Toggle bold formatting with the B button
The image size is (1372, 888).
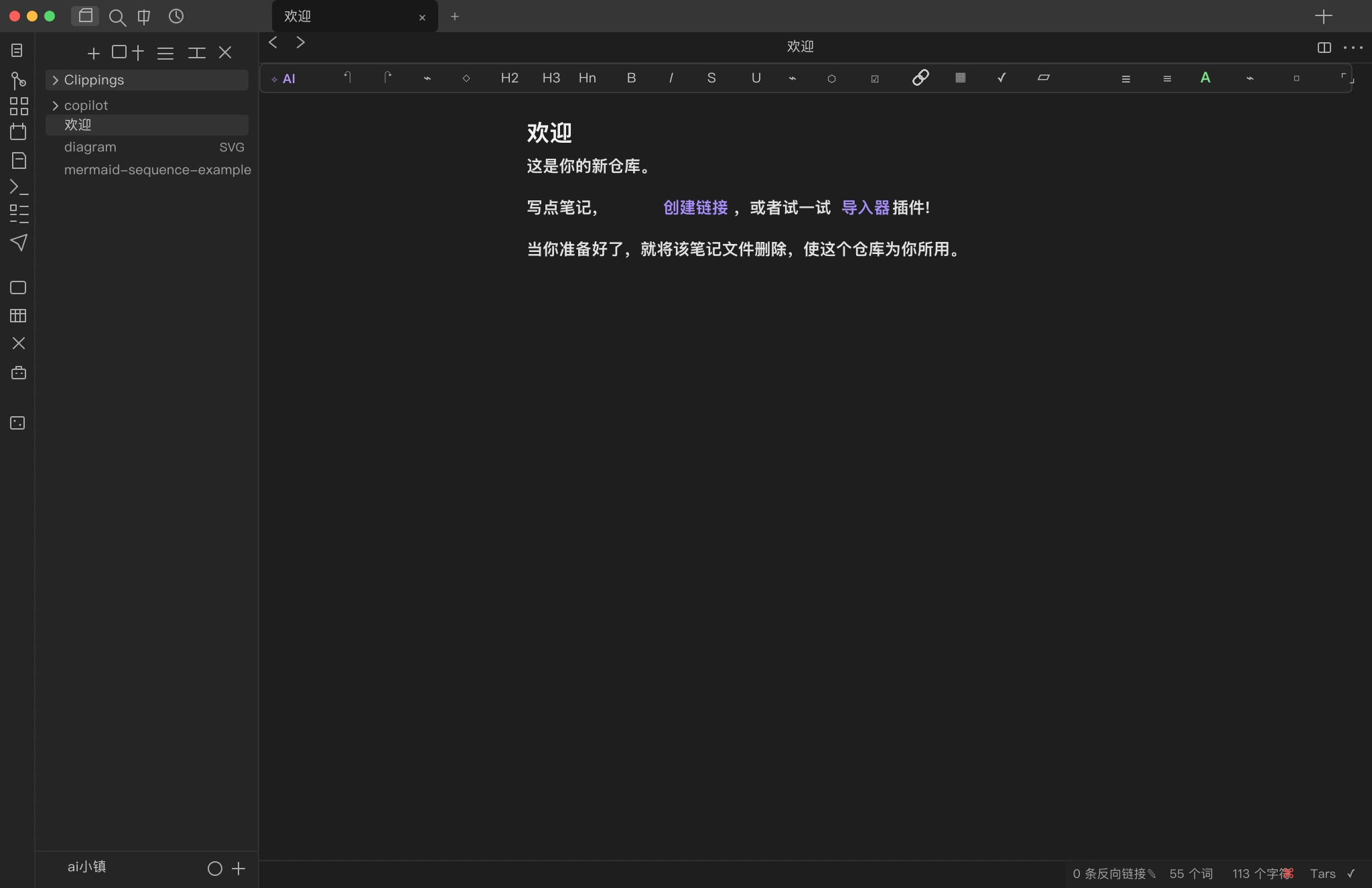click(631, 78)
